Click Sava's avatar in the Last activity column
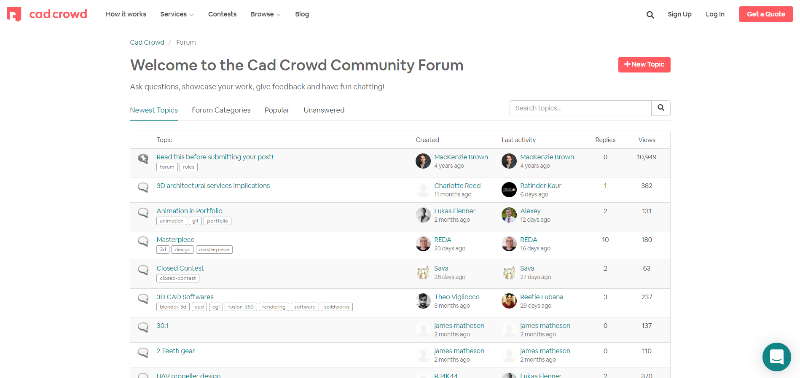The width and height of the screenshot is (800, 378). click(509, 272)
